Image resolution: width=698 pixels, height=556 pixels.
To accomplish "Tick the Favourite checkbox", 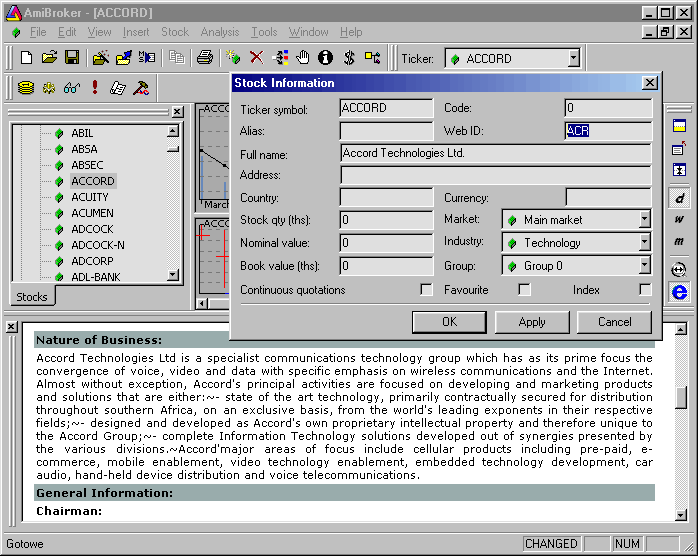I will tap(524, 290).
